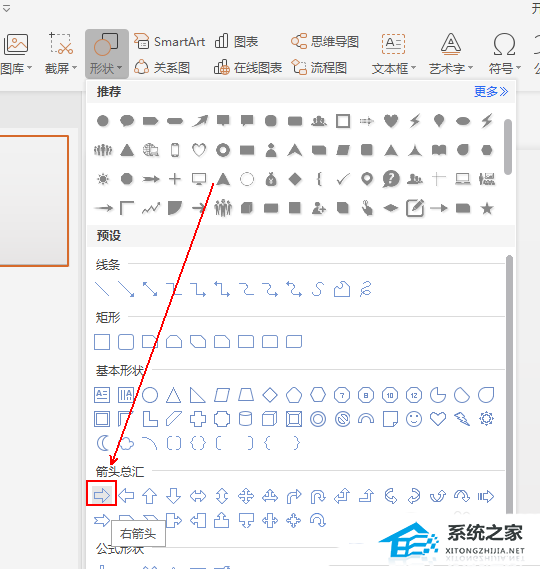Viewport: 540px width, 569px height.
Task: Insert a 流程图 flowchart
Action: [319, 67]
